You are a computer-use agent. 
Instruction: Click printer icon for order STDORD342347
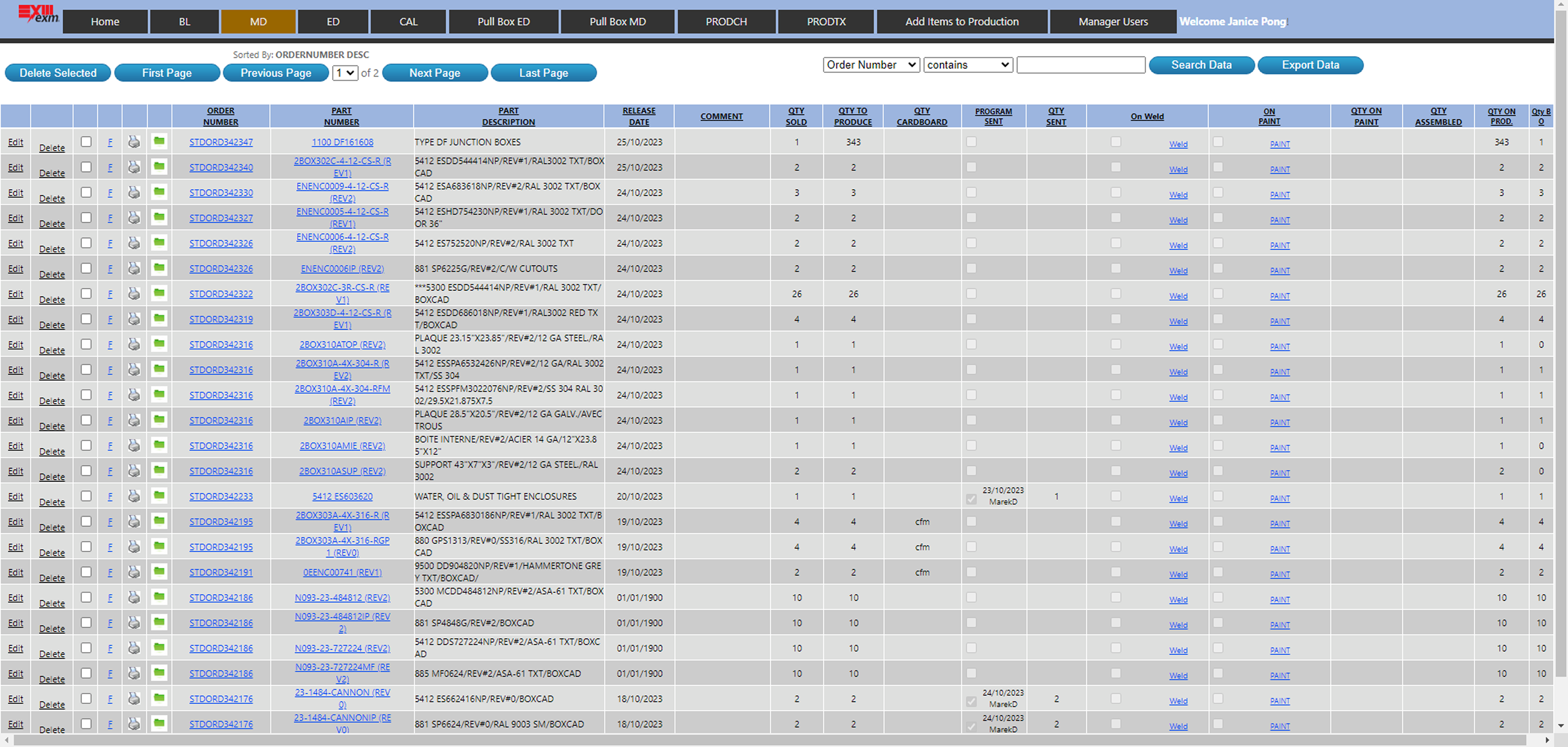pyautogui.click(x=134, y=142)
